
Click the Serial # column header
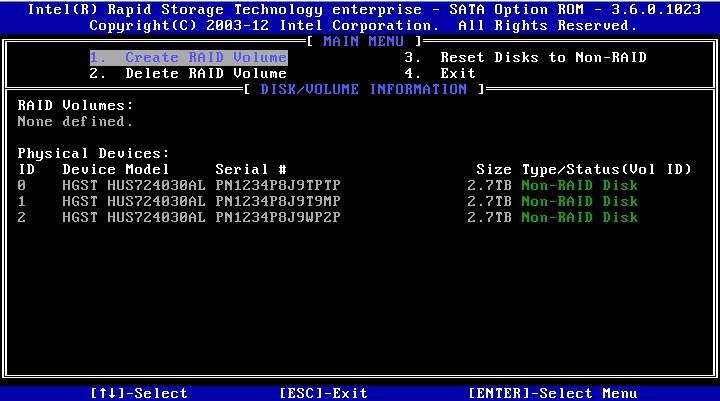251,169
